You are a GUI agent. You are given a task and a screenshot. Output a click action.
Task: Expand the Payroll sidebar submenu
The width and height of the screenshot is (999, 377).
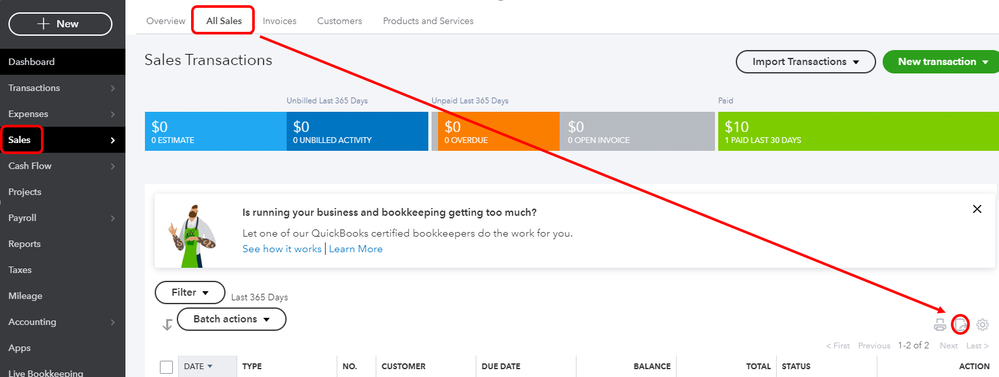113,218
